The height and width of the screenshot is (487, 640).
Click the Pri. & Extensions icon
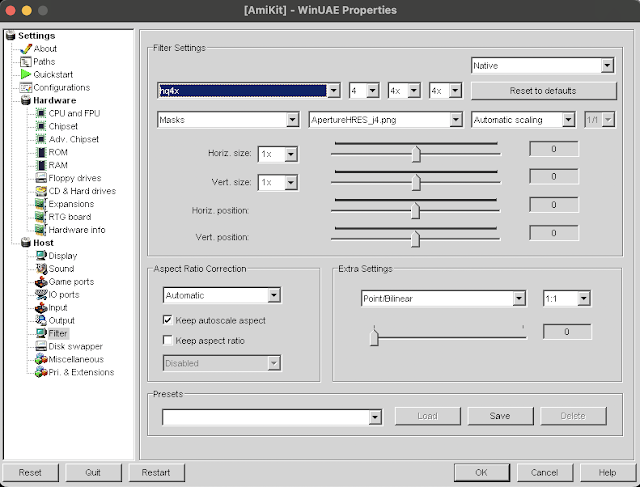(41, 372)
